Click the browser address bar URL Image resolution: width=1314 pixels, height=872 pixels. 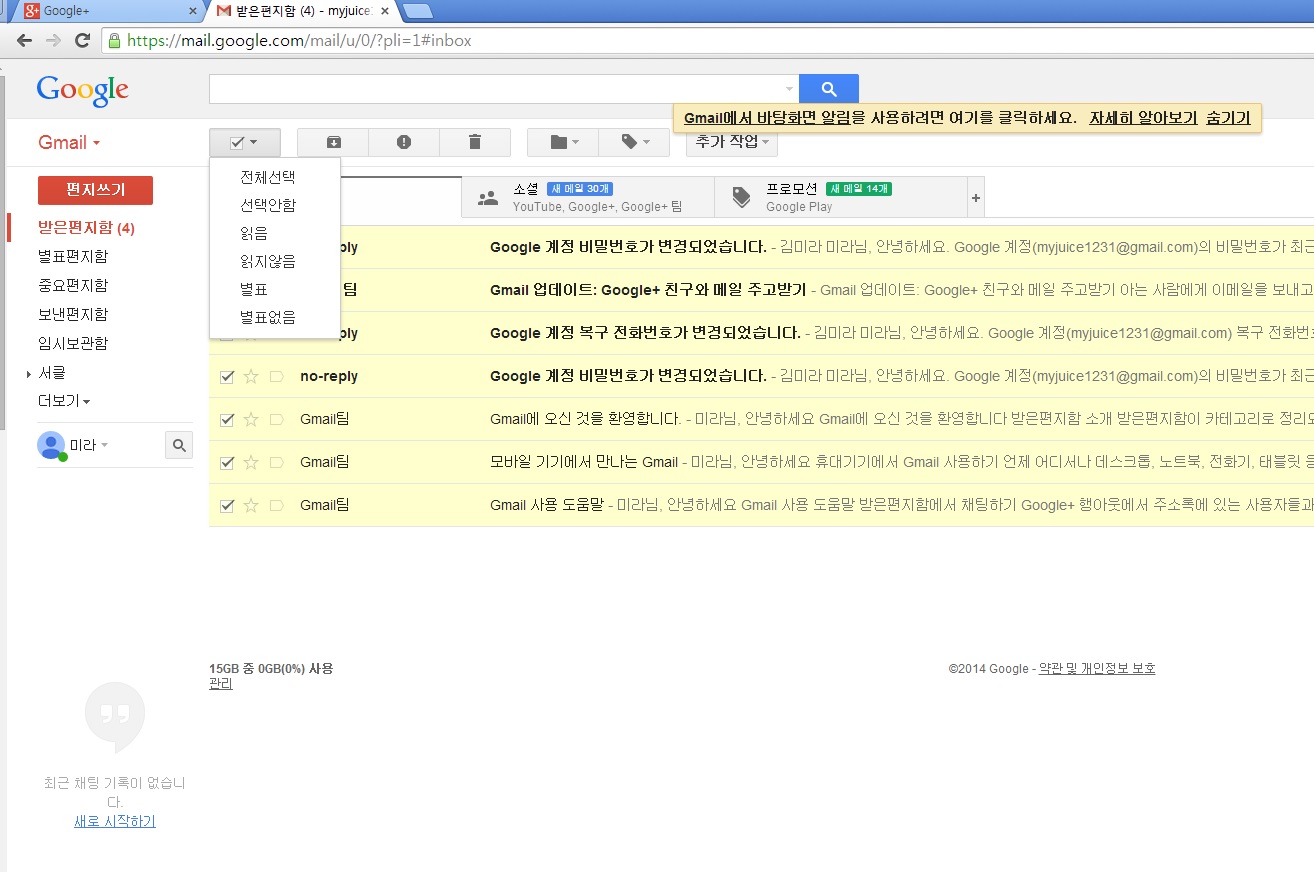300,41
